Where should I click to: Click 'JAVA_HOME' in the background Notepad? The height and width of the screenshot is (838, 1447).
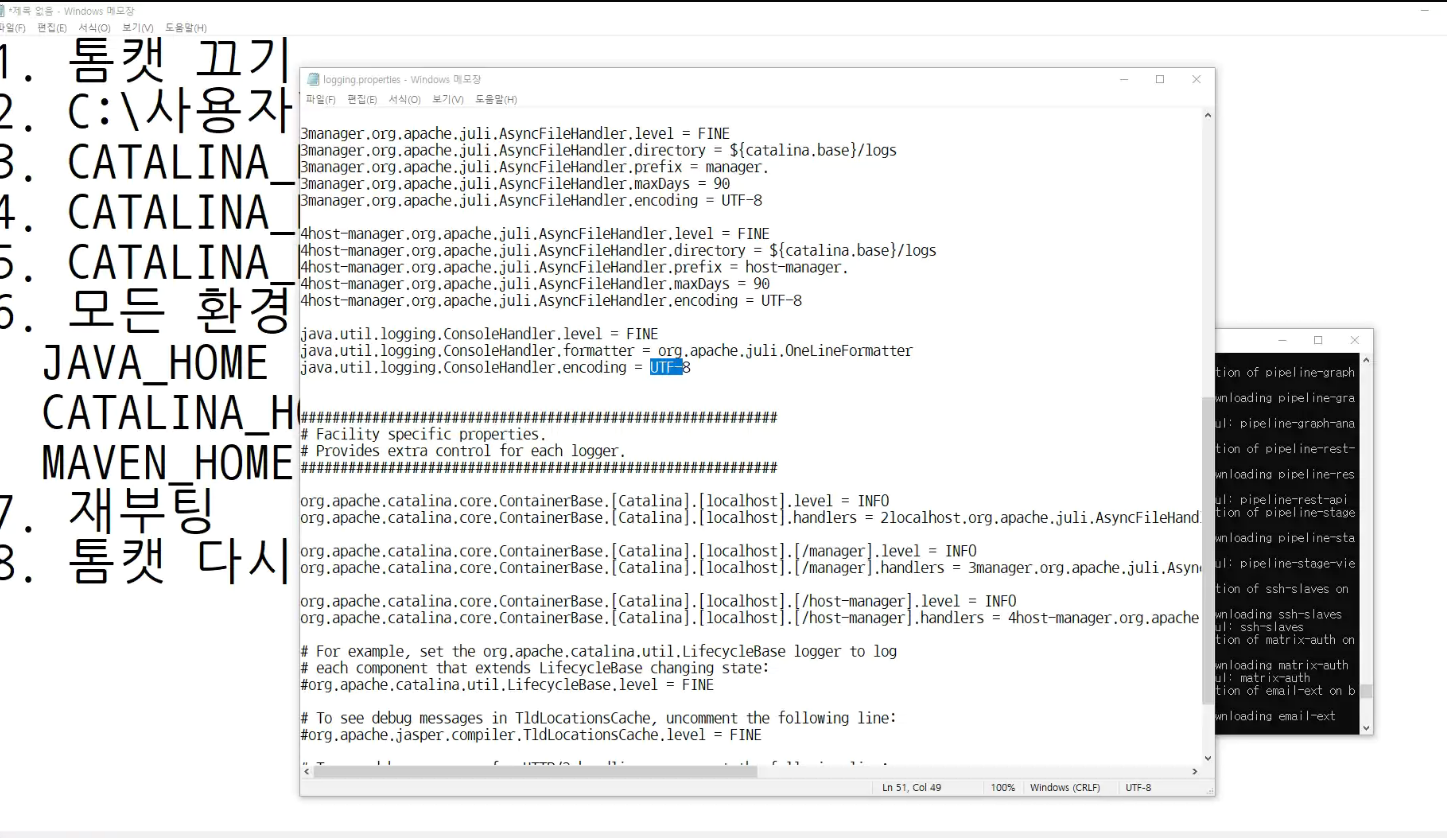(x=154, y=363)
